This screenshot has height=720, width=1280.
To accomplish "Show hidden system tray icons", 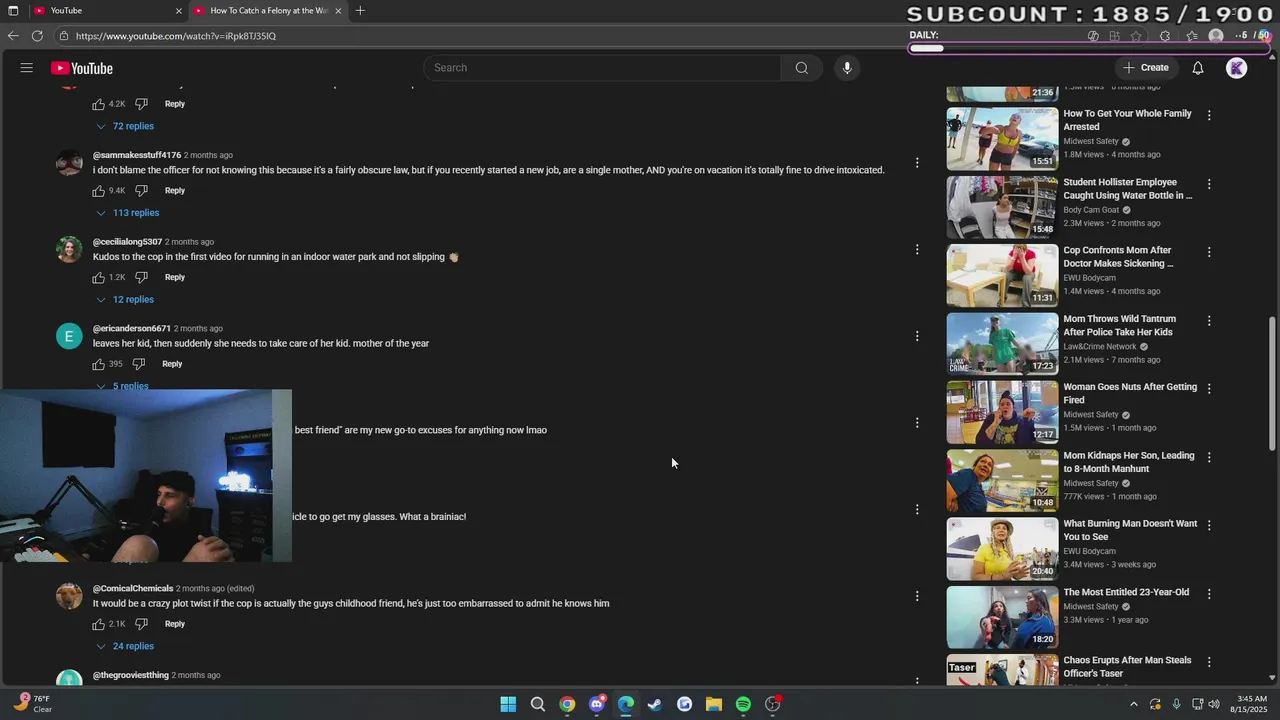I will point(1133,704).
